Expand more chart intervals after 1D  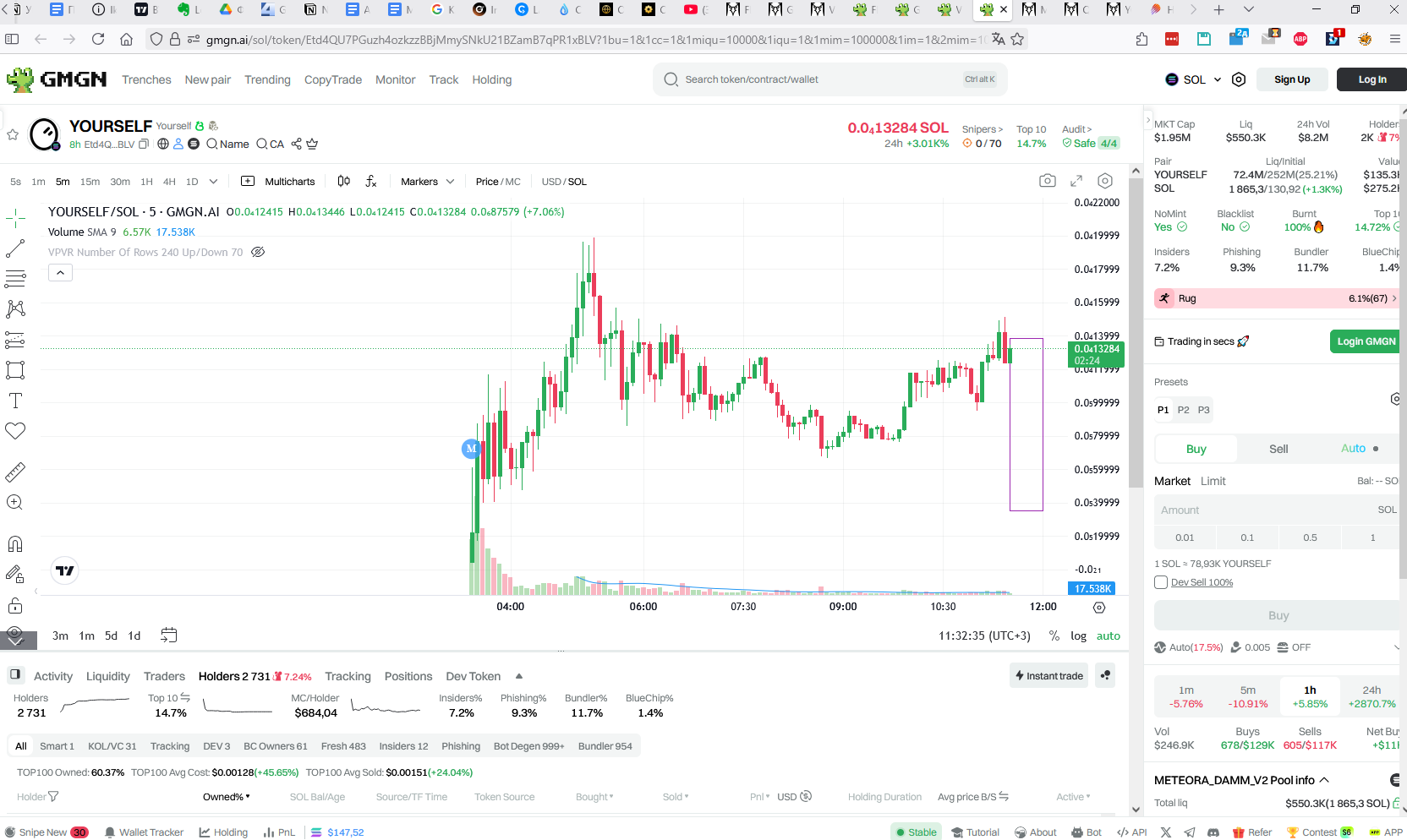coord(213,182)
